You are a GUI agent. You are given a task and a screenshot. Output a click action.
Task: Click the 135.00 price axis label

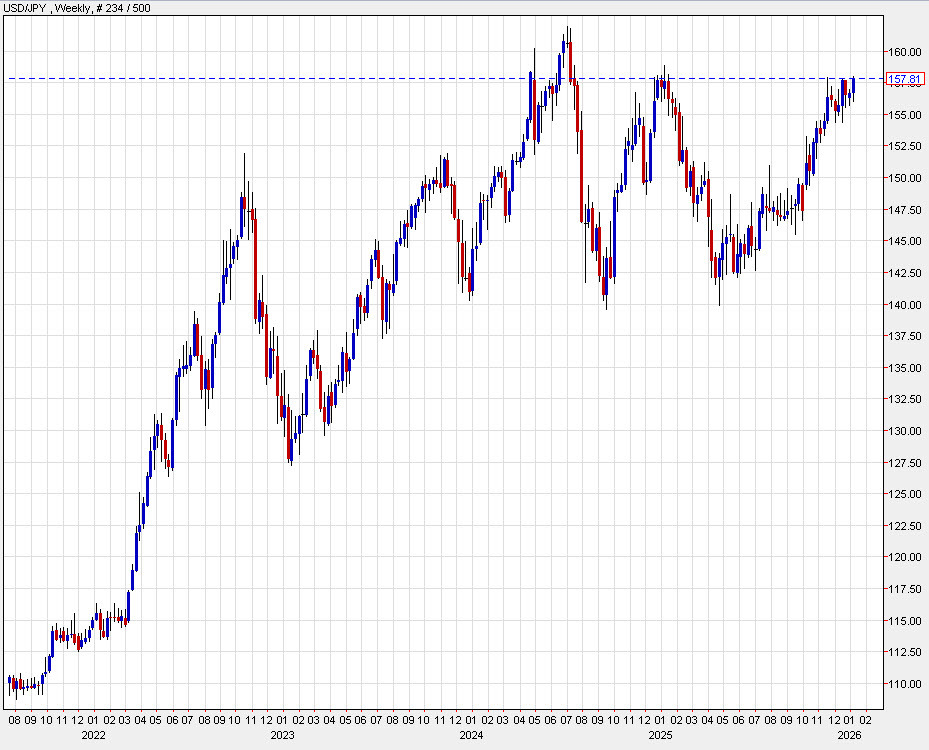click(x=906, y=367)
